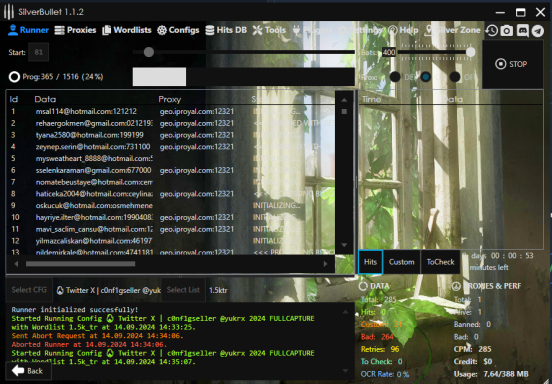
Task: Select the OFF proxy mode radio button
Action: click(x=455, y=76)
